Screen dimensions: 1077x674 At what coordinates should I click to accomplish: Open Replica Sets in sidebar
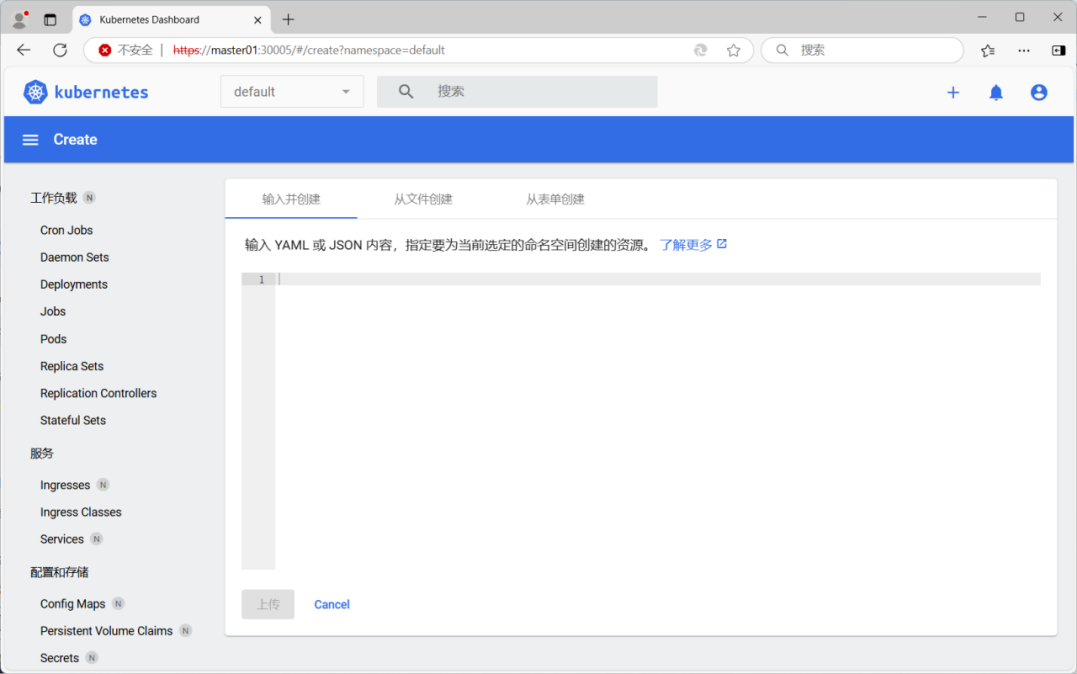[x=71, y=366]
